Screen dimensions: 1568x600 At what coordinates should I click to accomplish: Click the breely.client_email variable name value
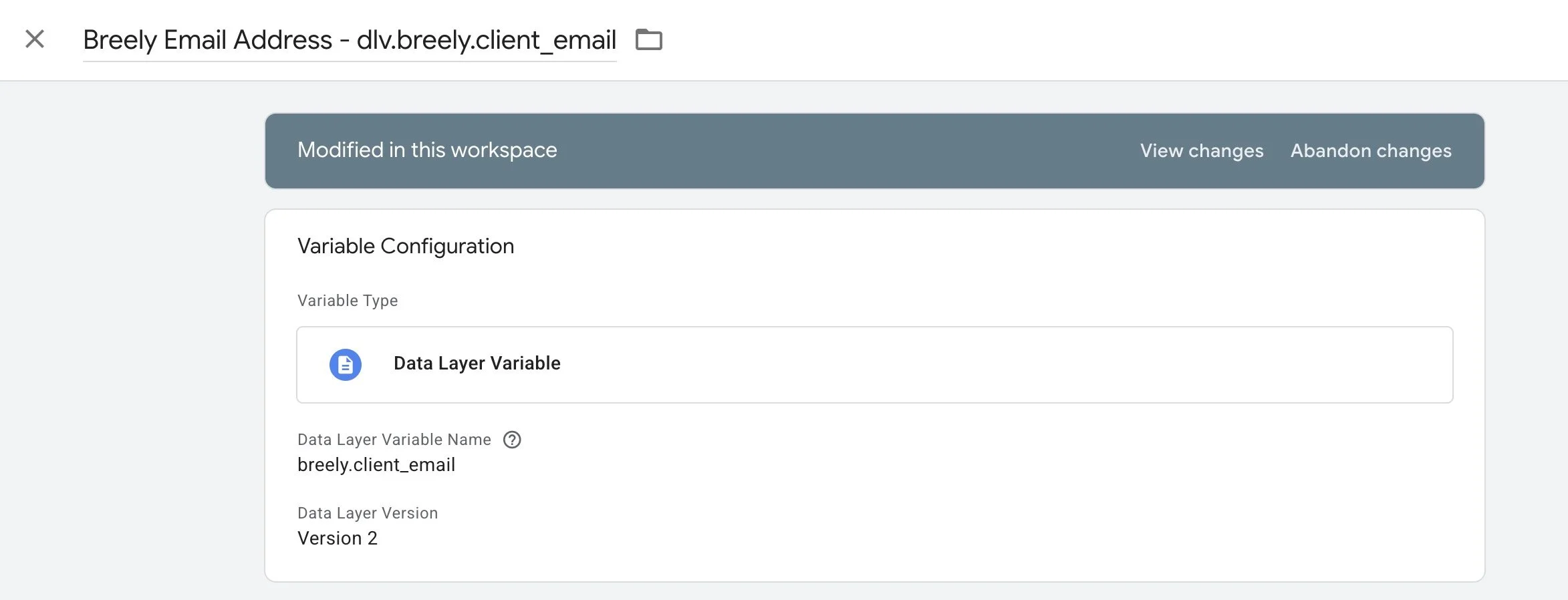click(376, 465)
